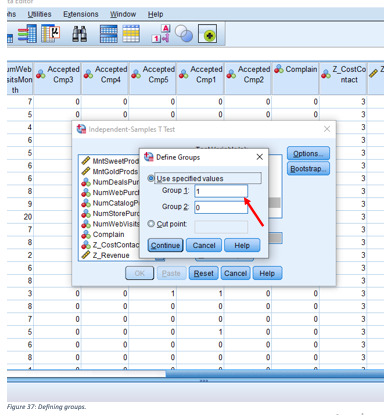Open the Utilities menu
Image resolution: width=392 pixels, height=415 pixels.
coord(39,14)
